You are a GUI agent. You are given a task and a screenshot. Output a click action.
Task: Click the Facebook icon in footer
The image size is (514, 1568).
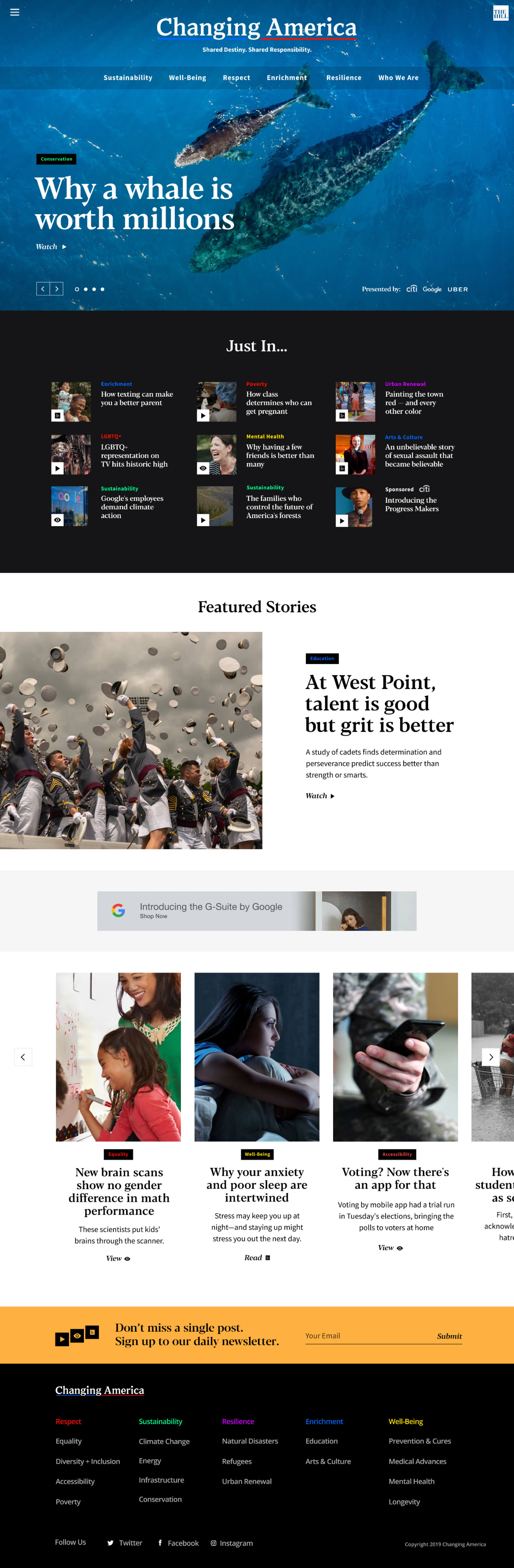pyautogui.click(x=160, y=1543)
